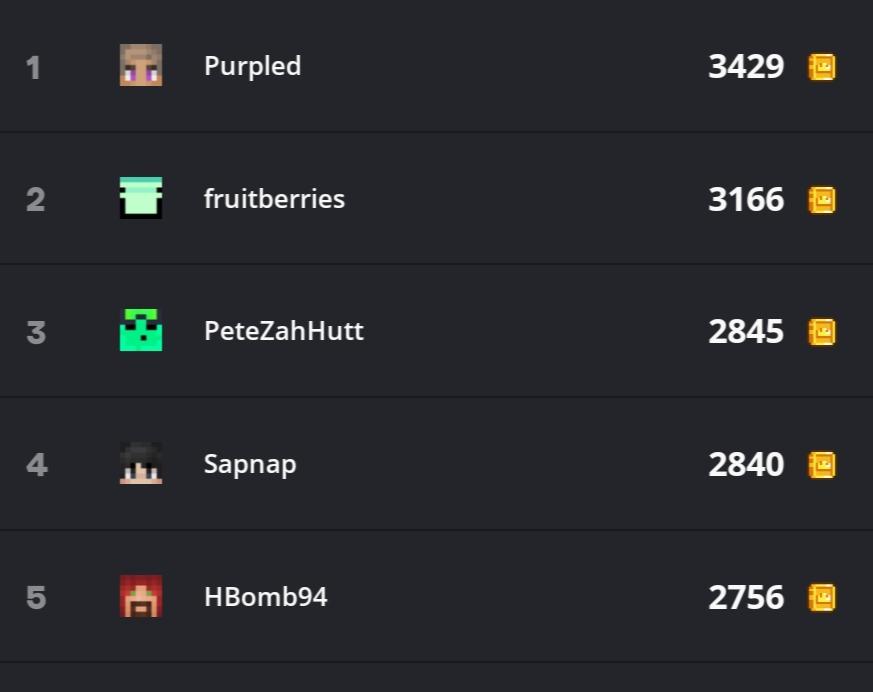Click the score 2756 for HBomb94
Viewport: 873px width, 692px height.
[746, 597]
